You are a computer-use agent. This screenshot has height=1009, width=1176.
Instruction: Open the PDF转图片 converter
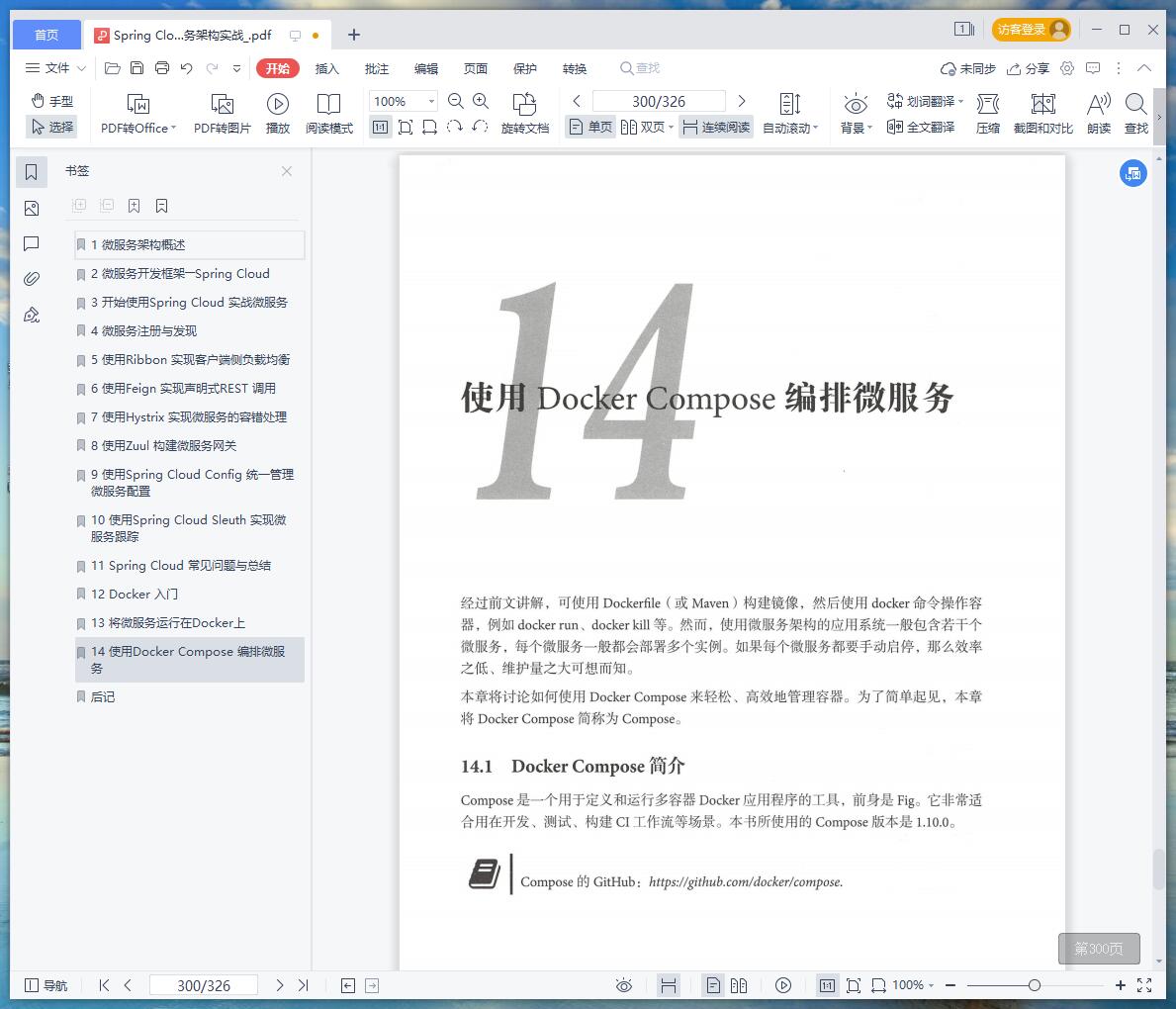coord(222,114)
